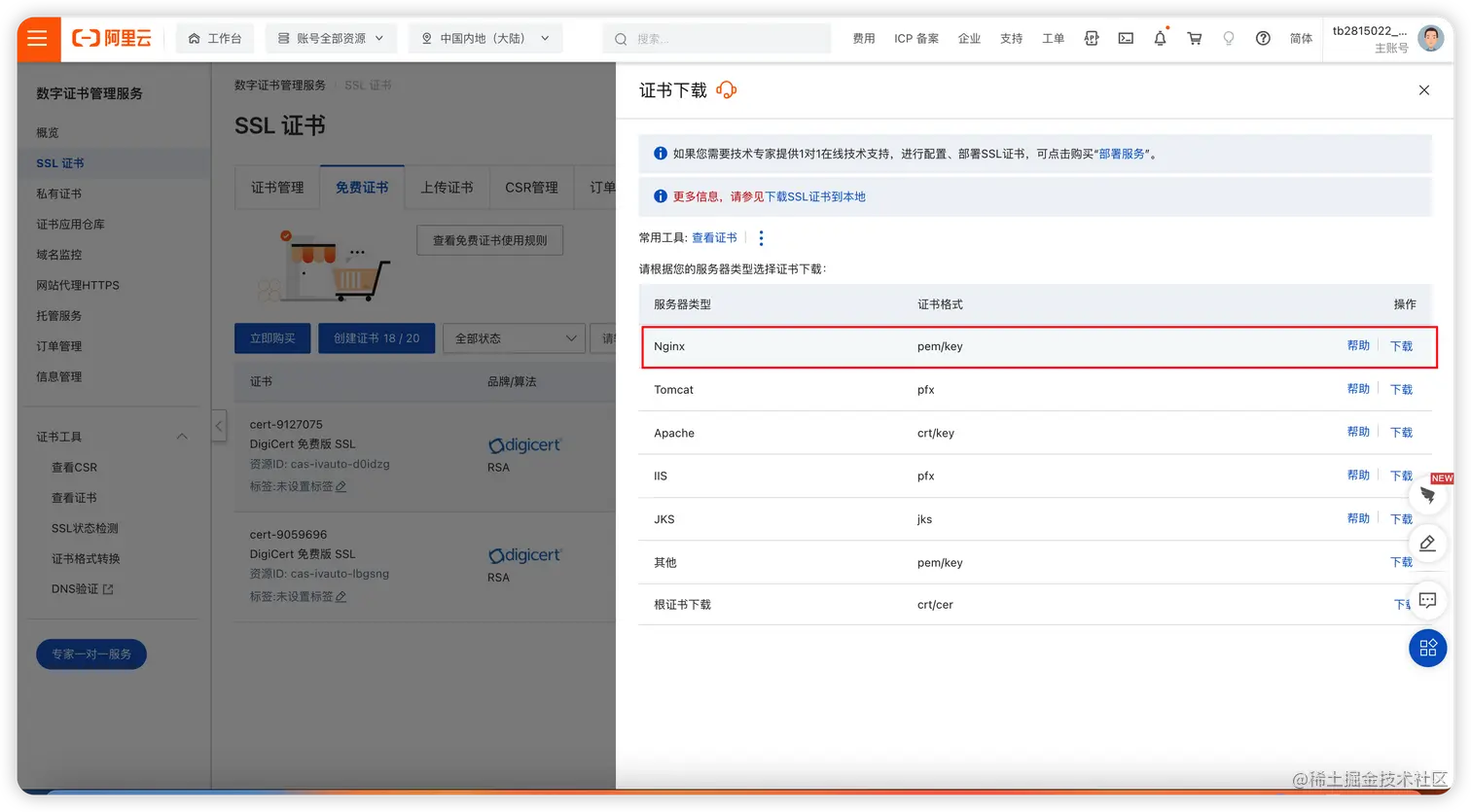Click the 创建证书 18 / 20 button
The image size is (1471, 812).
(377, 338)
